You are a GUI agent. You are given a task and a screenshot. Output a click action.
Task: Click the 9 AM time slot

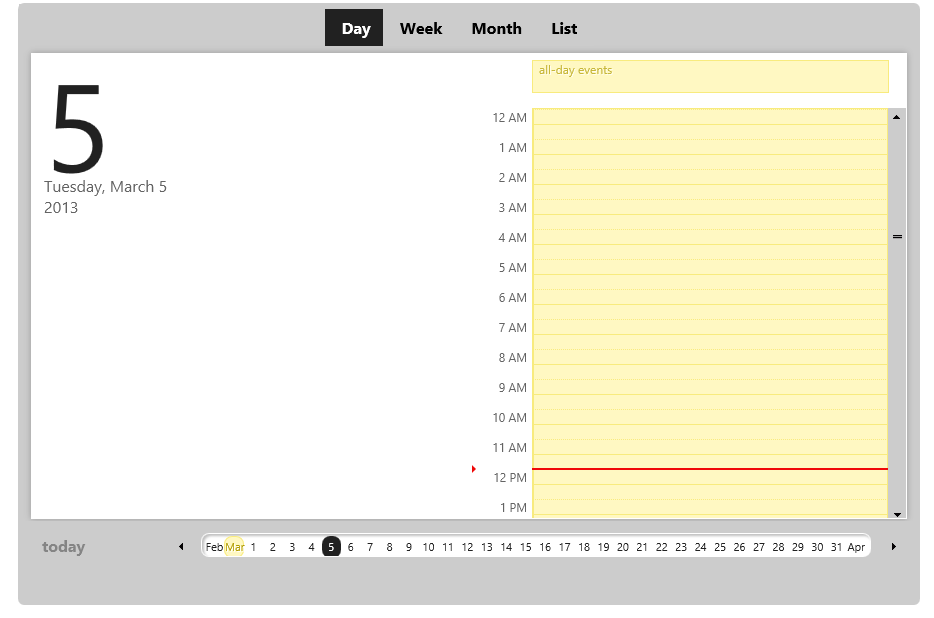709,387
